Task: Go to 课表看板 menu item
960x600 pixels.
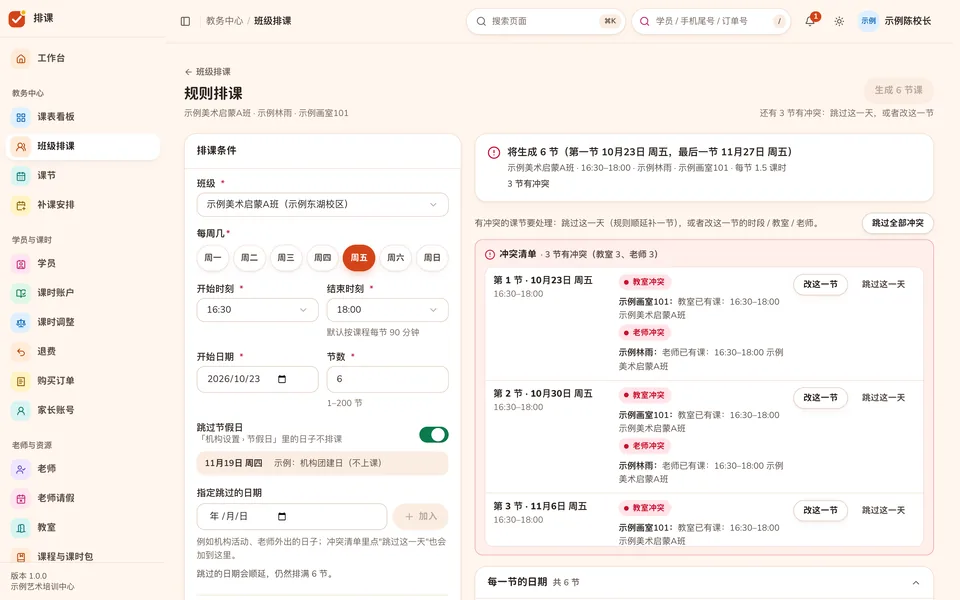Action: pyautogui.click(x=83, y=117)
